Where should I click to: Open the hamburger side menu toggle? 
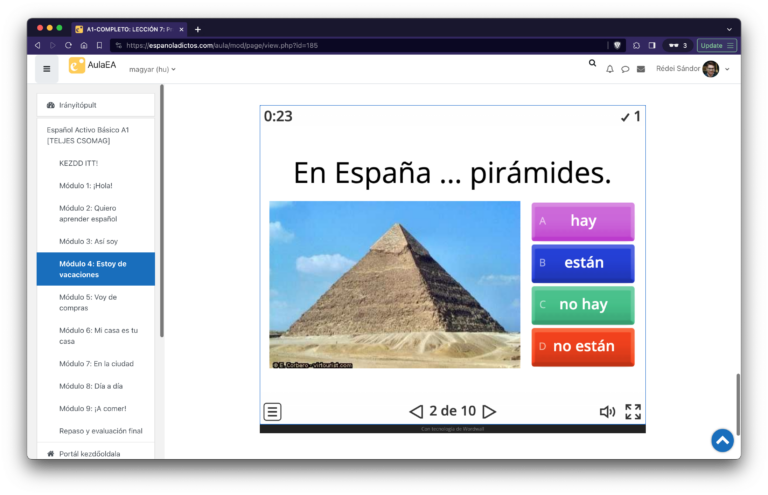point(47,69)
